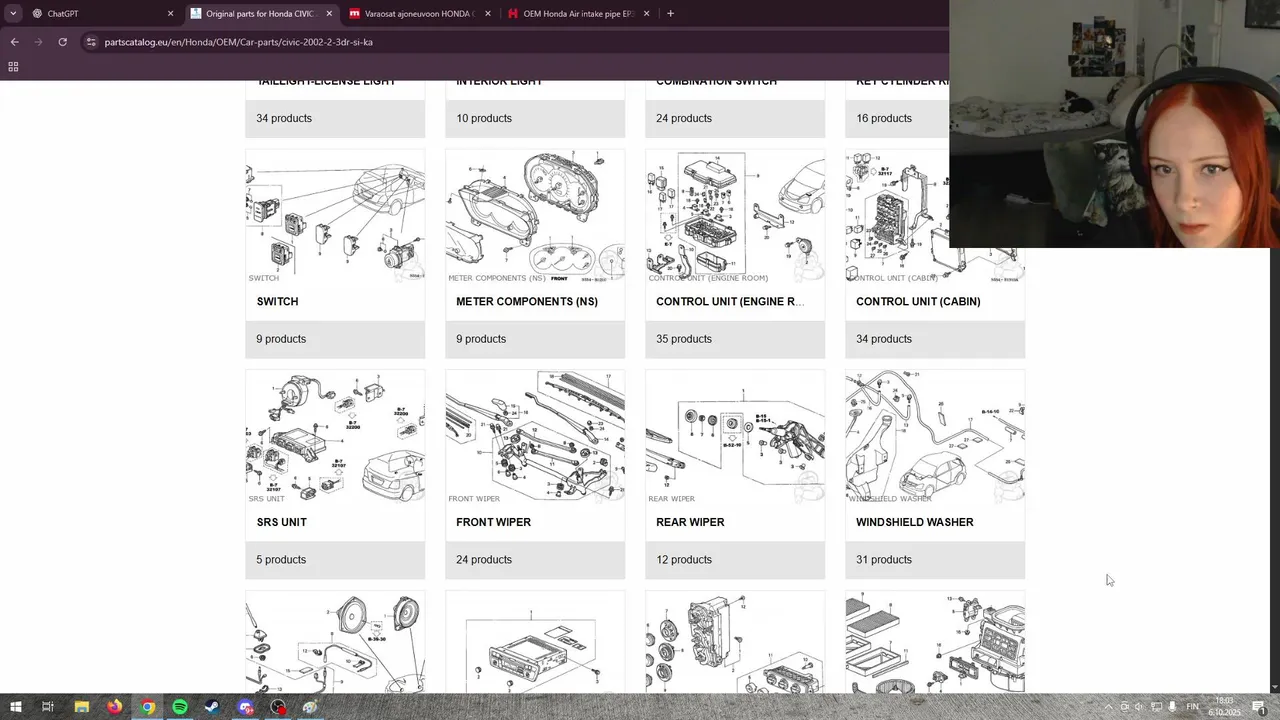Close the Original parts for Honda tab
Image resolution: width=1280 pixels, height=720 pixels.
329,14
